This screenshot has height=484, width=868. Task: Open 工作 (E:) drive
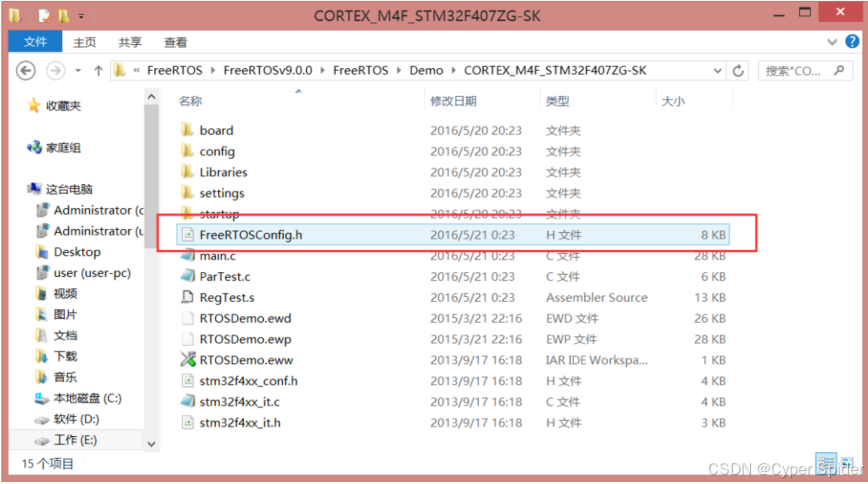75,440
